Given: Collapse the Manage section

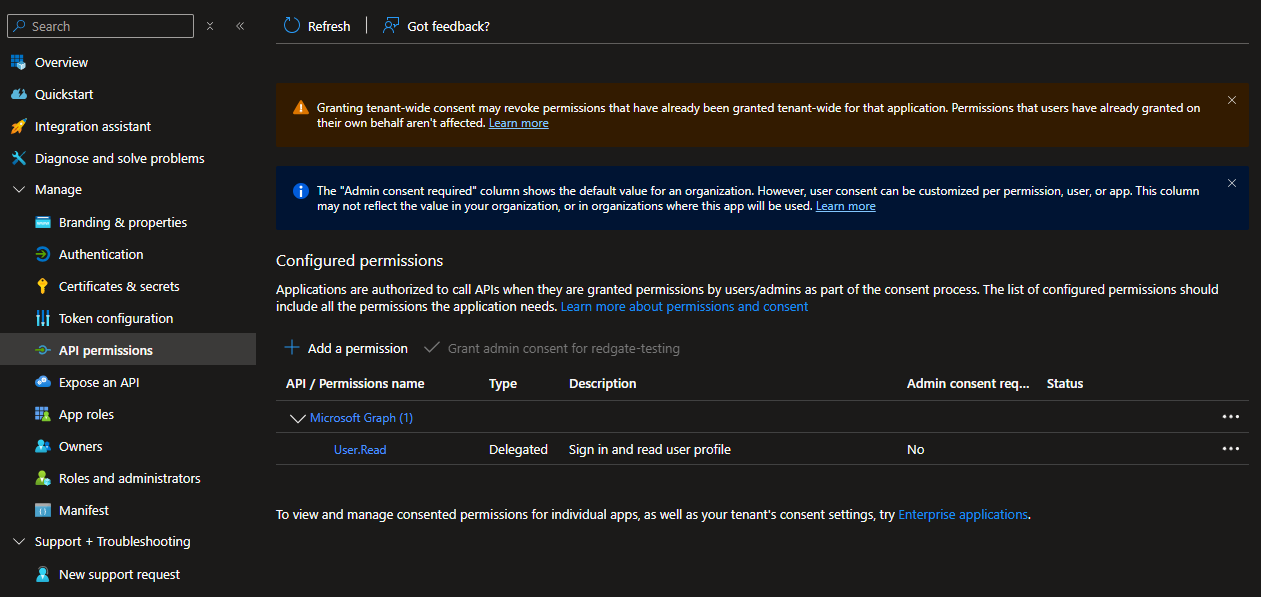Looking at the screenshot, I should [19, 190].
